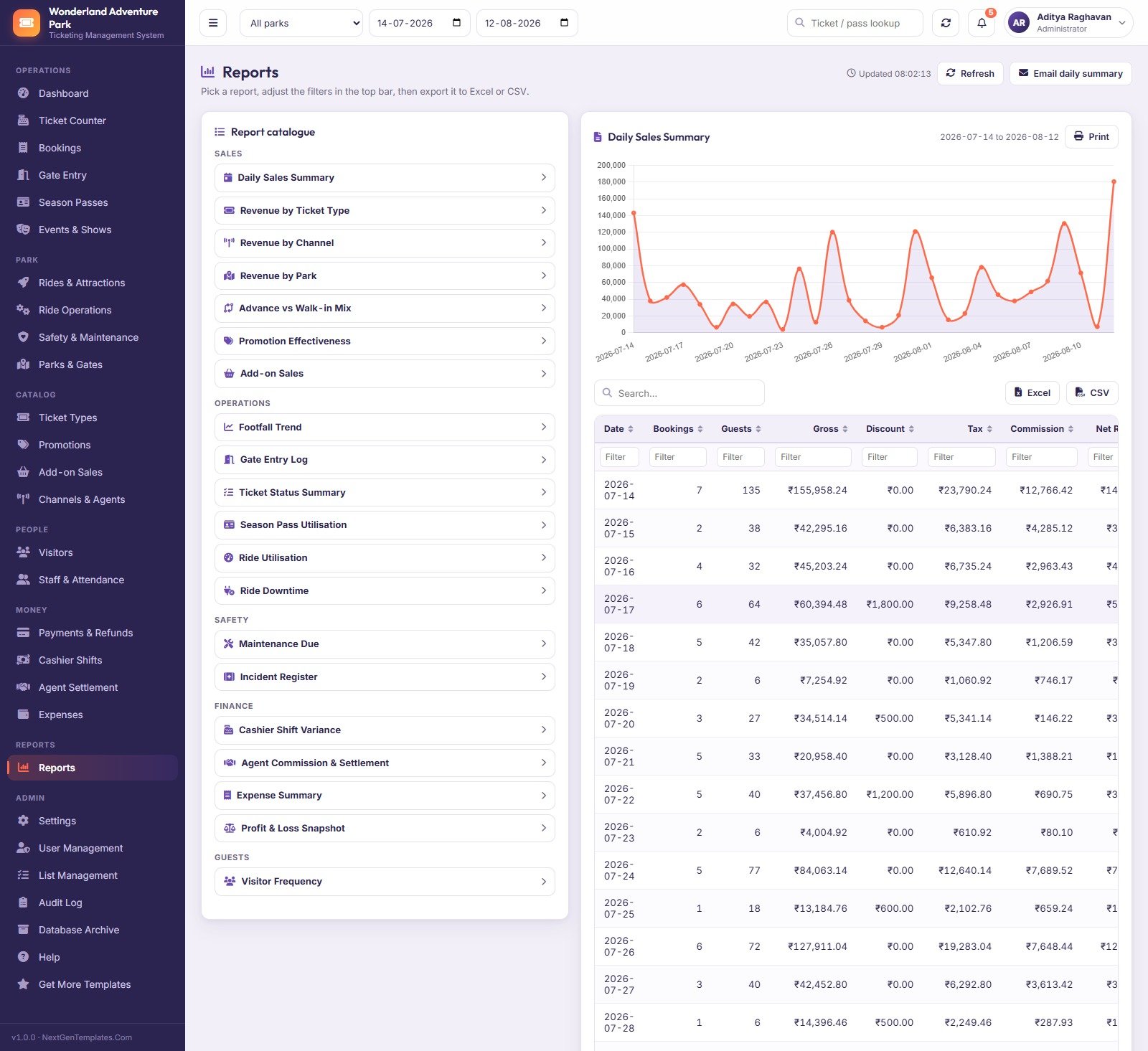Expand the Aditya Raghavan user menu

[1069, 23]
